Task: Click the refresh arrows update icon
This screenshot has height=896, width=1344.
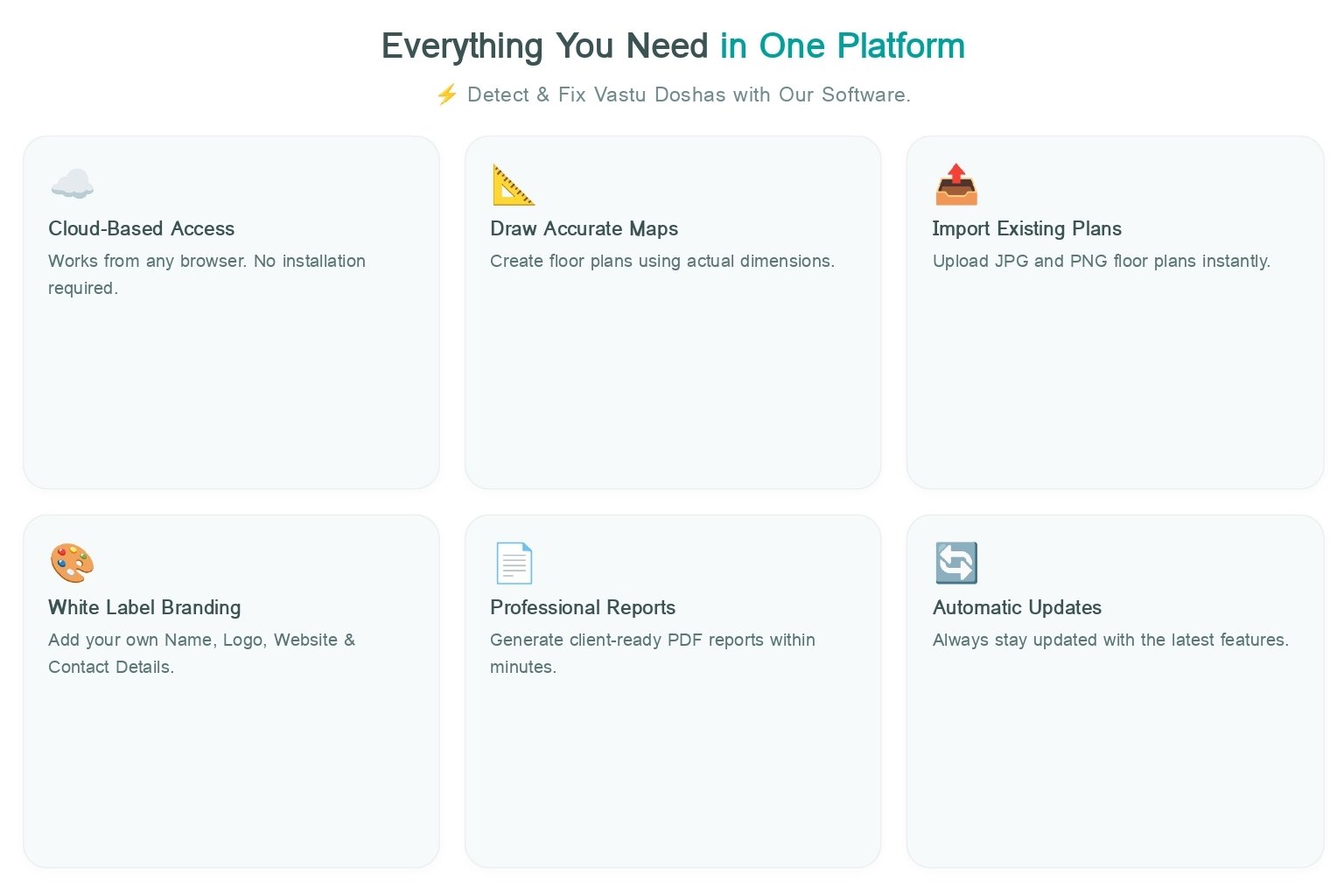Action: (x=956, y=563)
